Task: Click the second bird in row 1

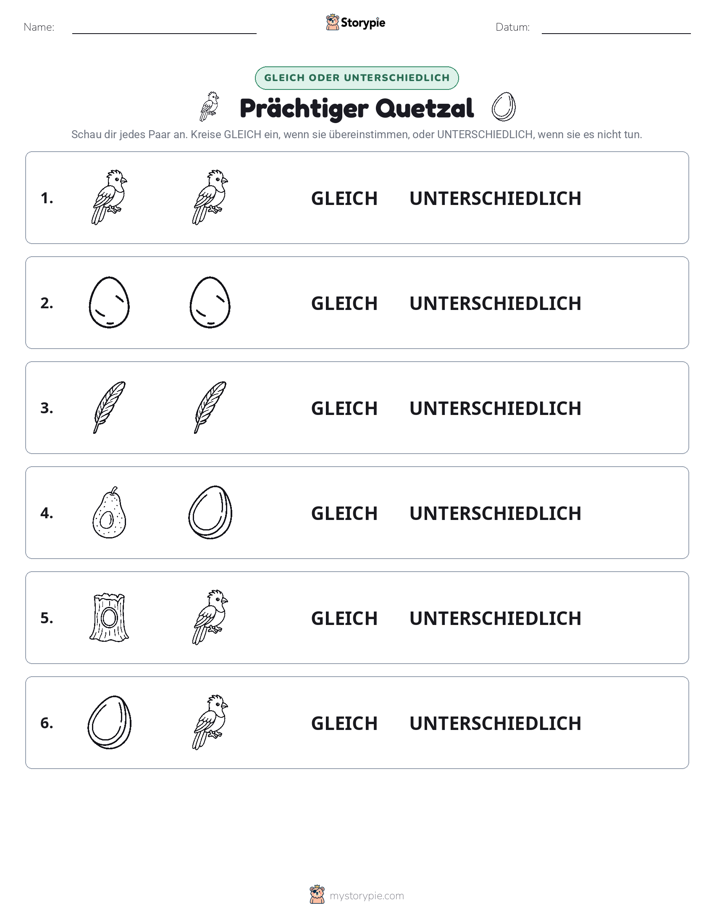Action: click(x=210, y=197)
